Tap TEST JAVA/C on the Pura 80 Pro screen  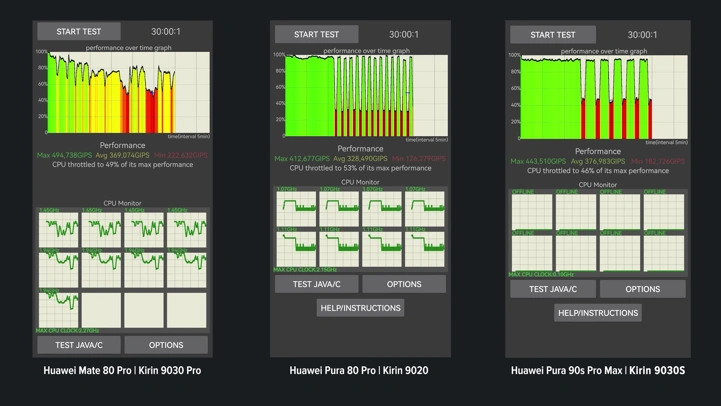[x=316, y=284]
